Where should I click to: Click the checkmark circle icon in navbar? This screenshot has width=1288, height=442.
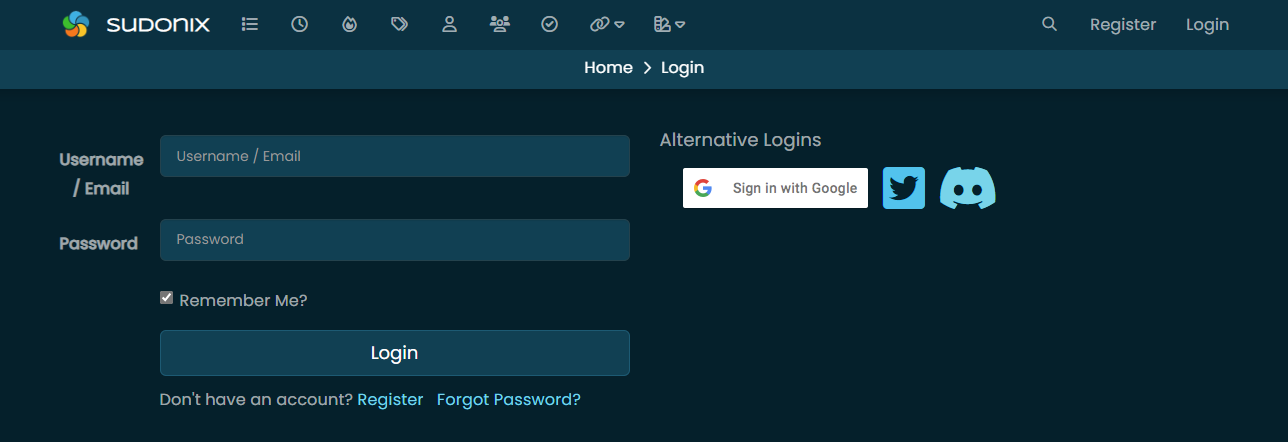click(549, 24)
